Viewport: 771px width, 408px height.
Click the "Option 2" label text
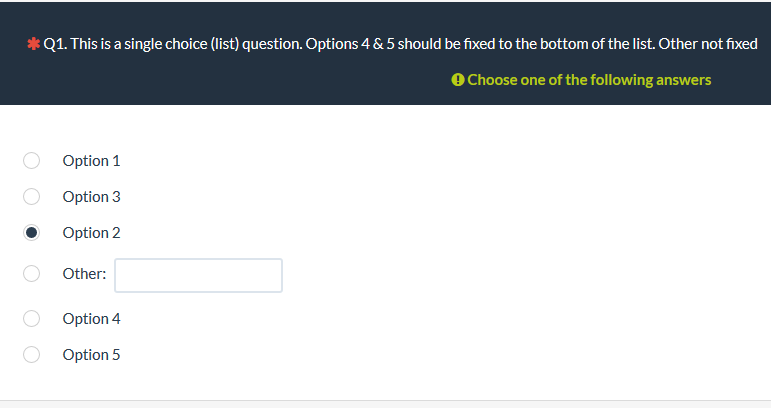point(91,232)
